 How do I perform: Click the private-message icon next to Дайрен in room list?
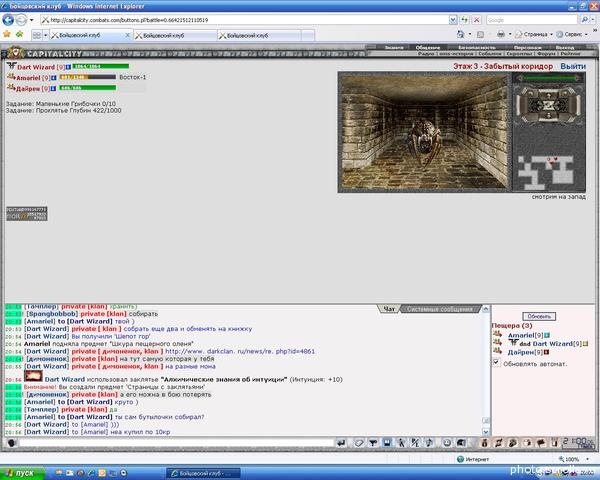click(x=497, y=351)
